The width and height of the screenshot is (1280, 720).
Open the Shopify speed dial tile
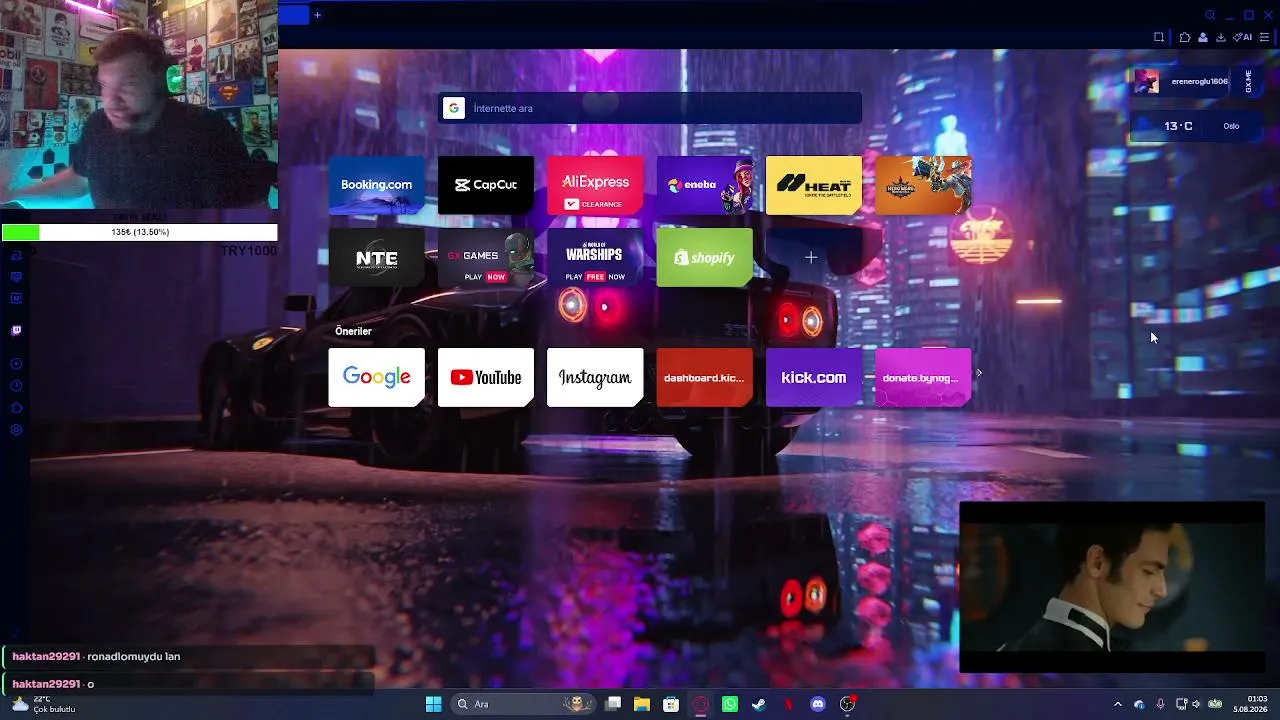click(x=705, y=258)
